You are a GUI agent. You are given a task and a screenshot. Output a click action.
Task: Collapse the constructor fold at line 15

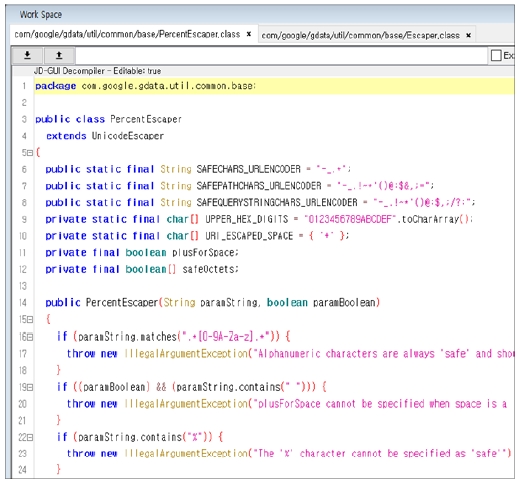(x=30, y=320)
